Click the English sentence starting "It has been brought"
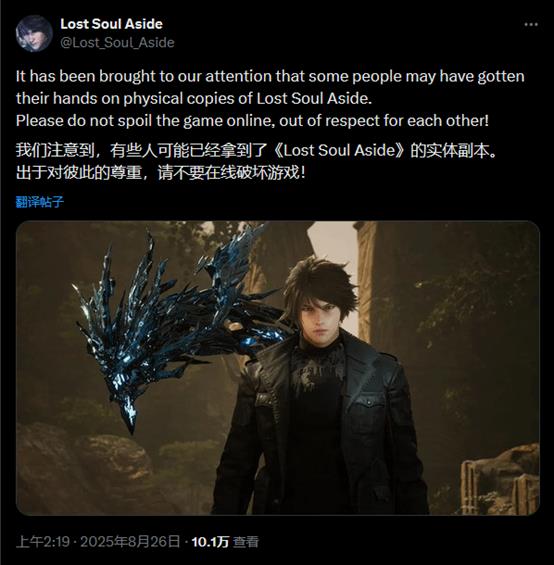 [x=270, y=87]
